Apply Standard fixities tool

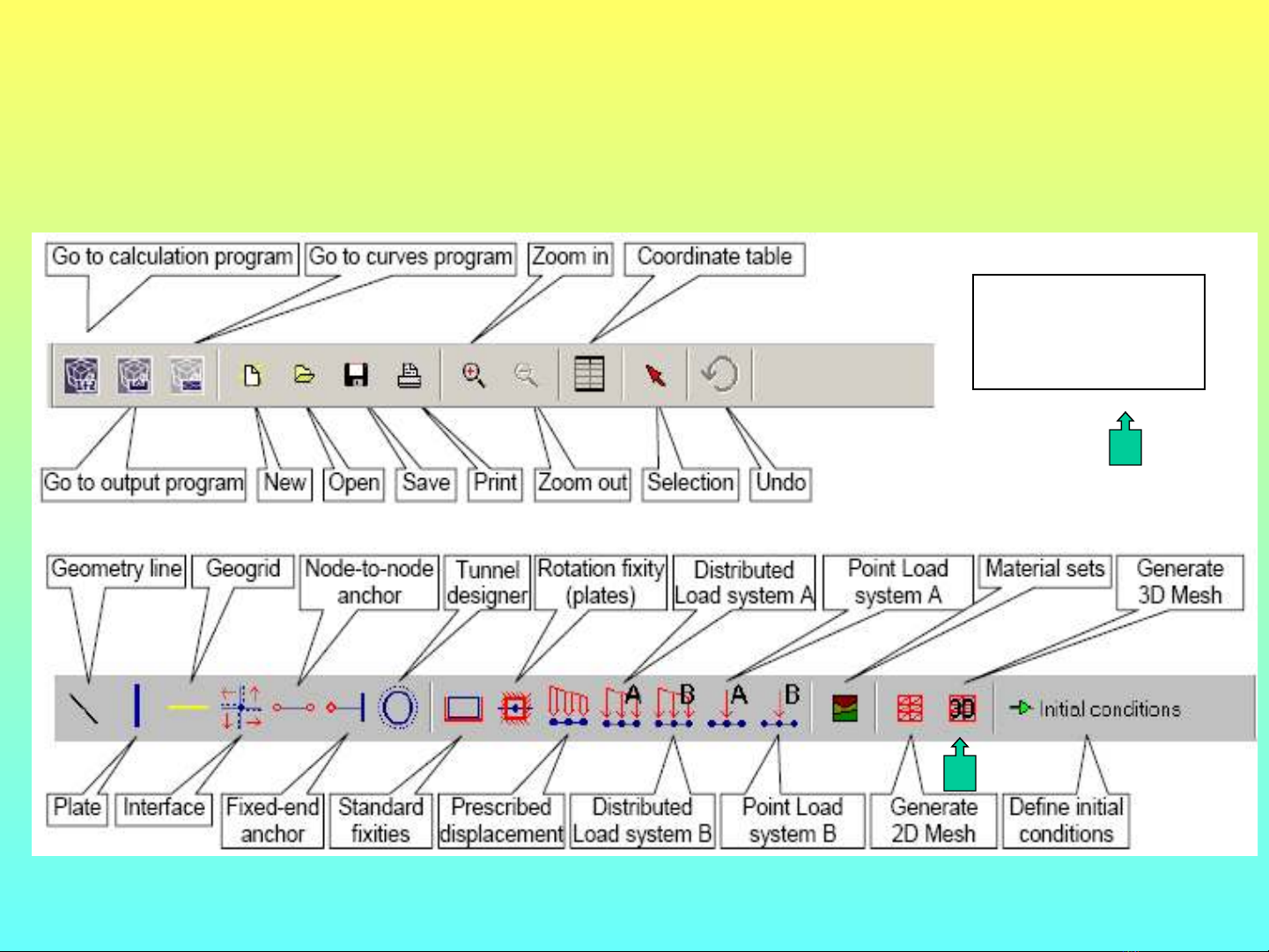pyautogui.click(x=464, y=708)
